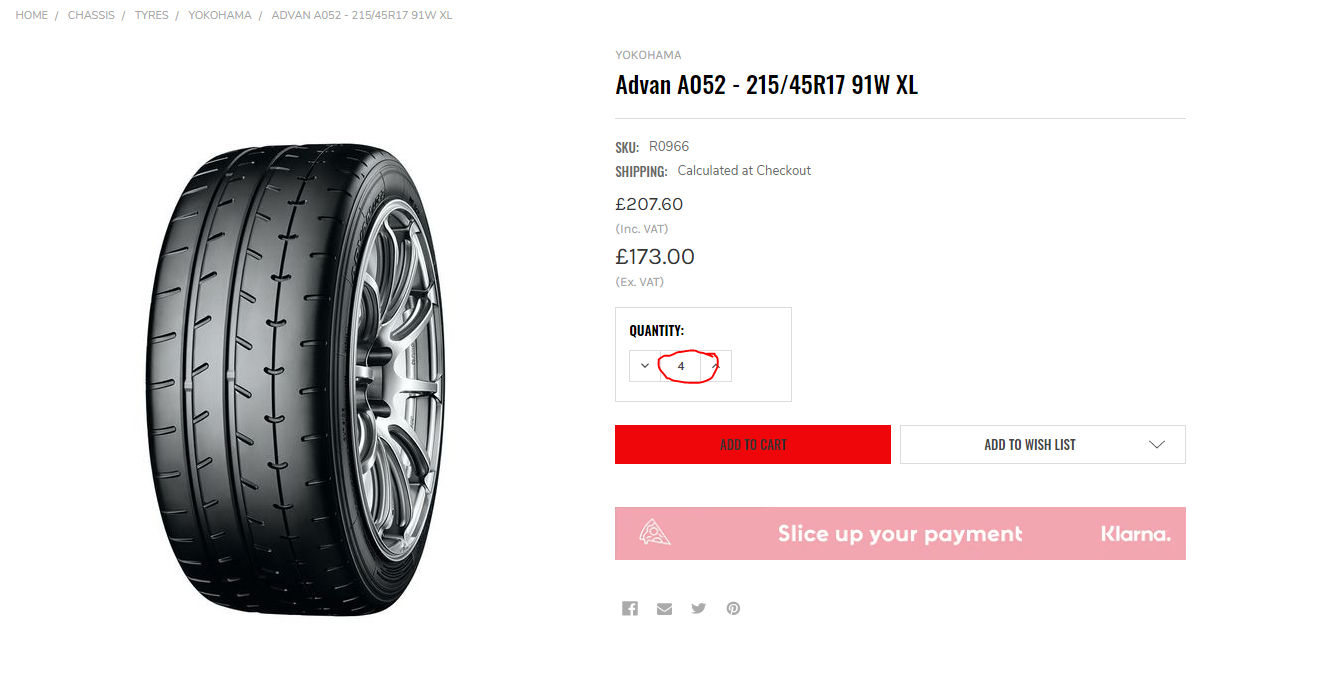Go to Home in the breadcrumb

point(32,16)
